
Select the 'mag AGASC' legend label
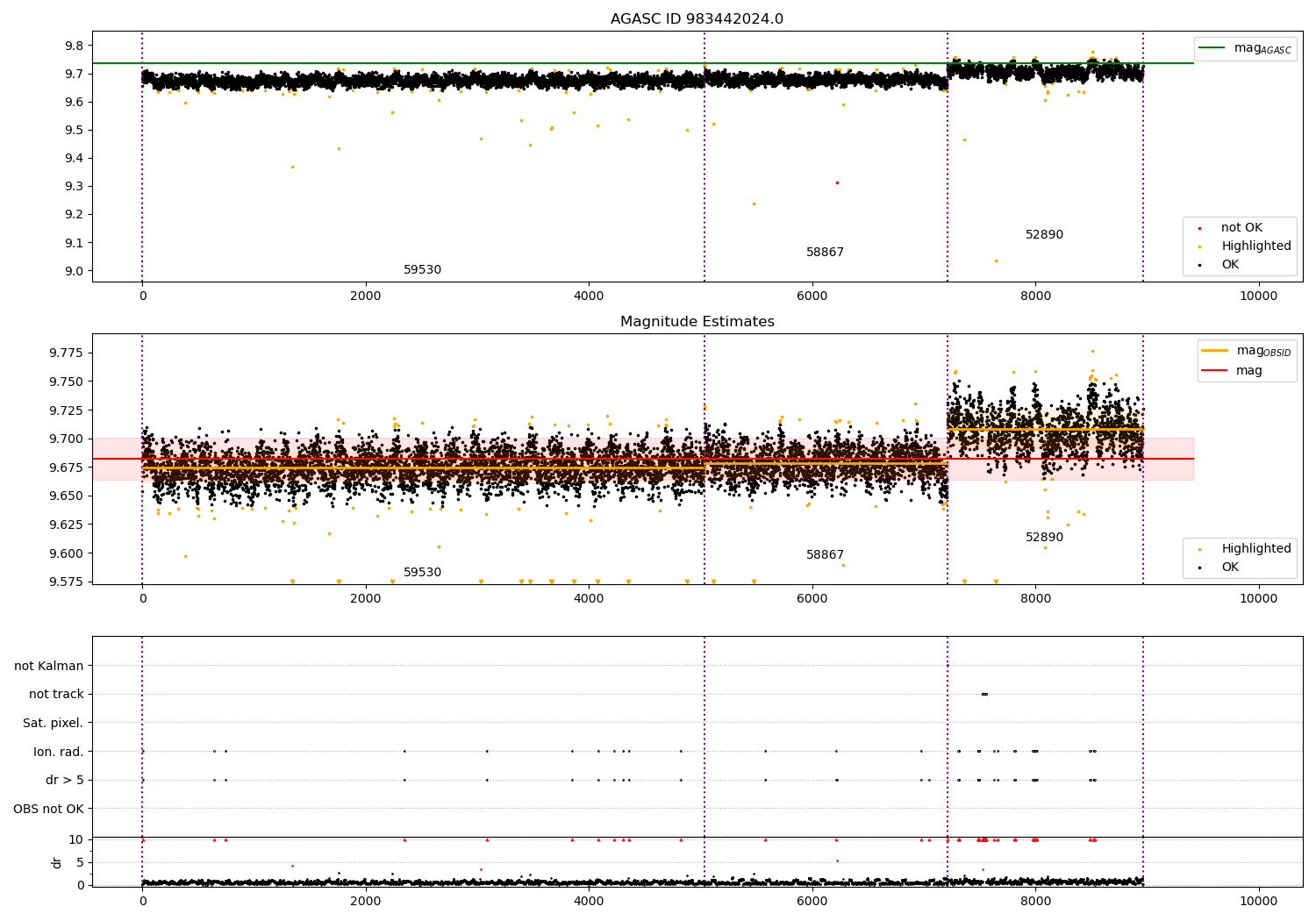coord(1262,48)
